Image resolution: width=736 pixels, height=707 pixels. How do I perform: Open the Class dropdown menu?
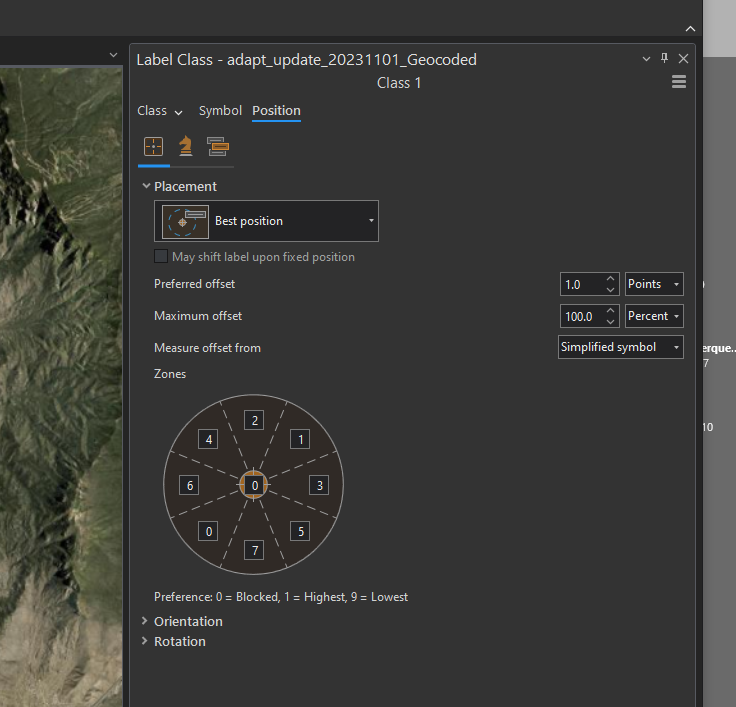(x=160, y=111)
